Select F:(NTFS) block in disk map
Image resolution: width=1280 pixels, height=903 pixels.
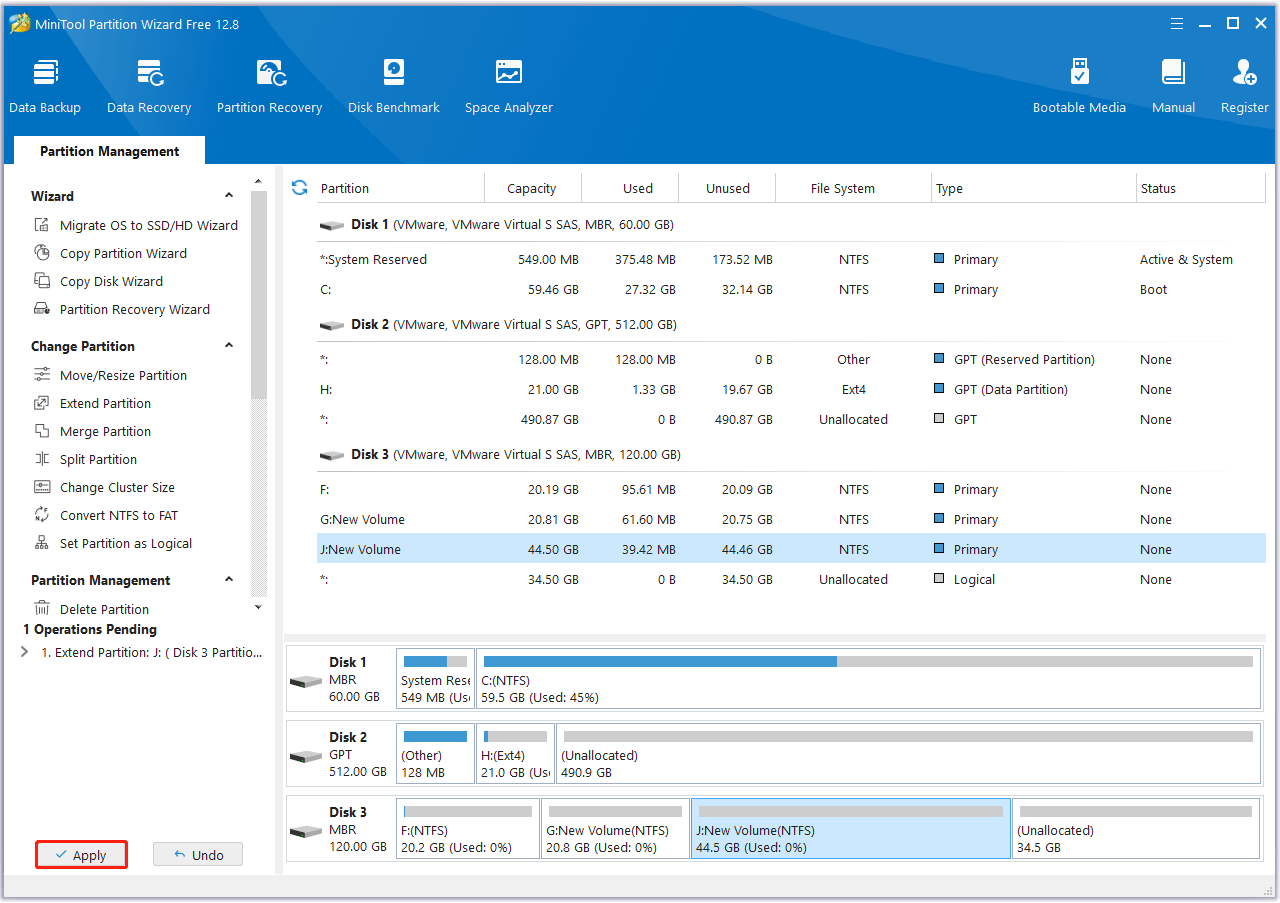(x=468, y=829)
